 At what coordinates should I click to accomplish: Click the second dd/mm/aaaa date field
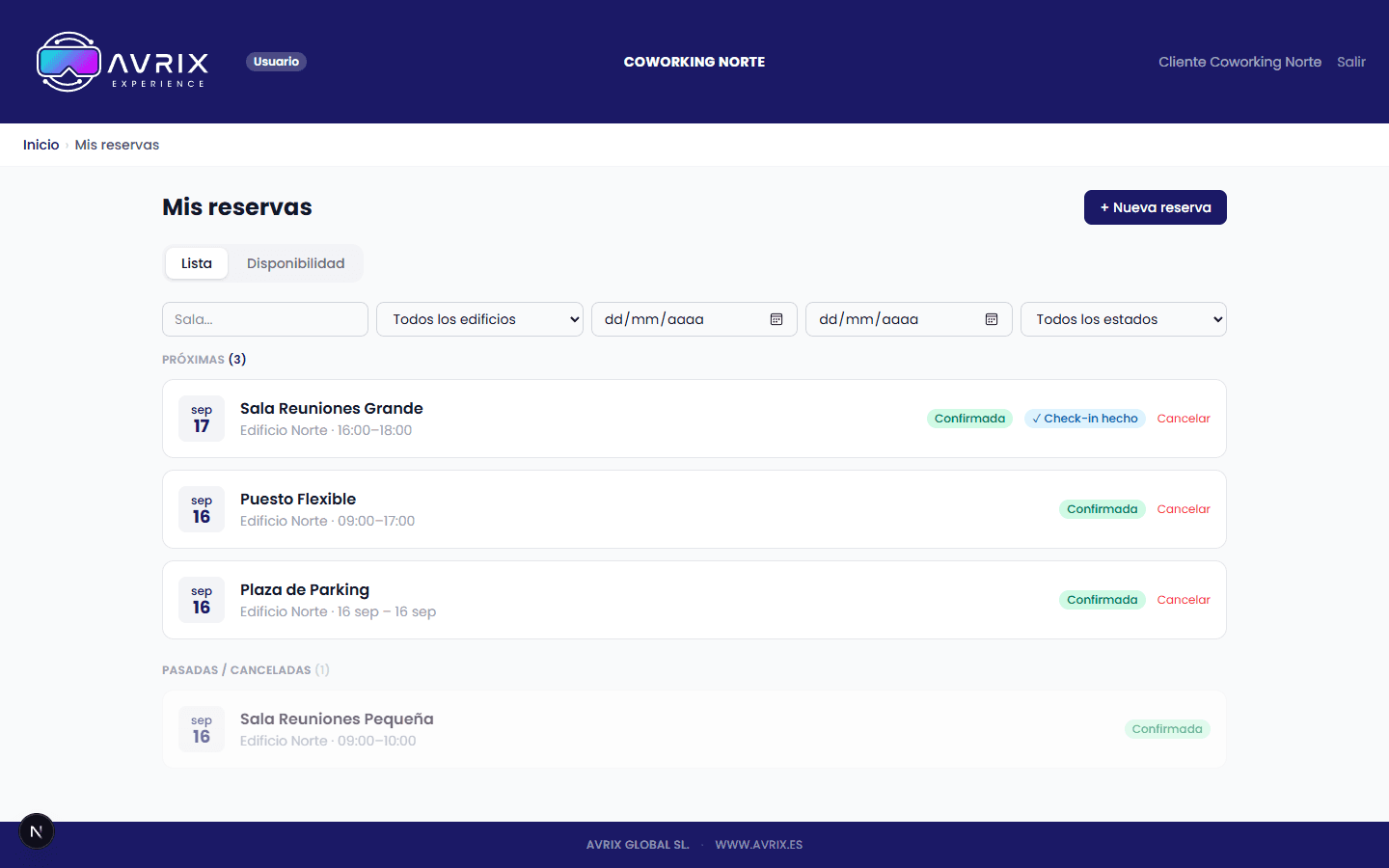(x=909, y=319)
